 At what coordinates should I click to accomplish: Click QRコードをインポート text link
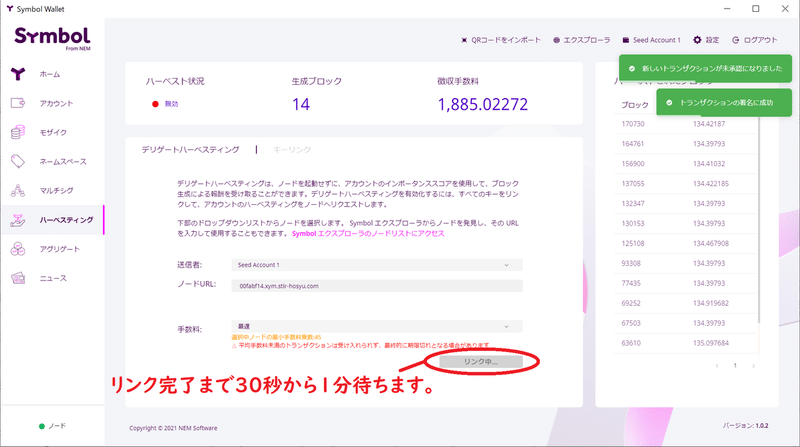(506, 40)
